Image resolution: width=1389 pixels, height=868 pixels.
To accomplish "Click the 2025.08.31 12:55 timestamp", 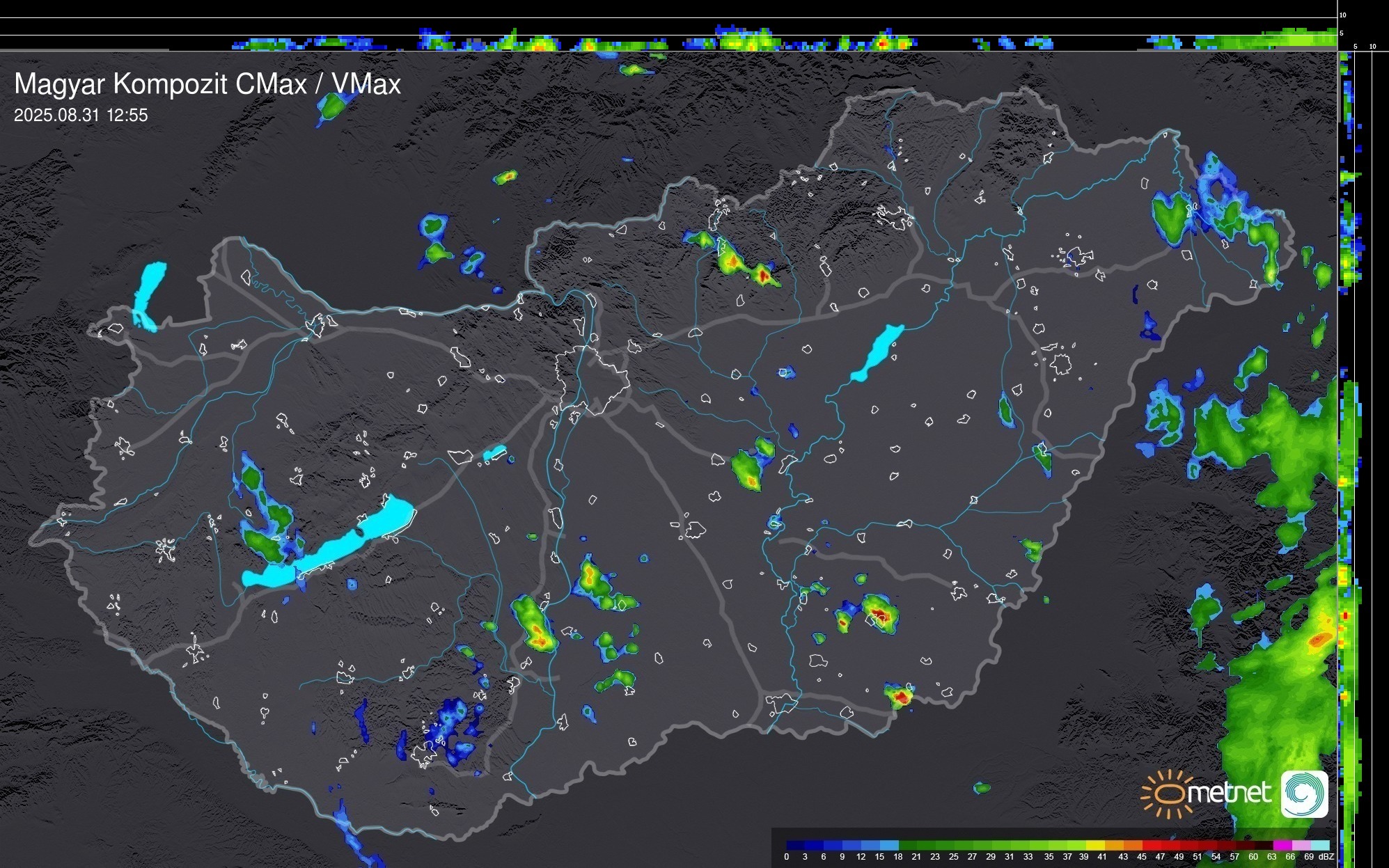I will tap(81, 116).
